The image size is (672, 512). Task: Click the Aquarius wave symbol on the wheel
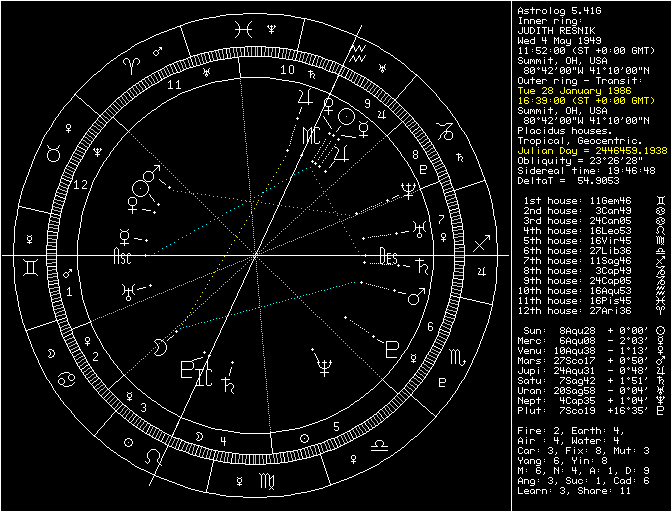tap(357, 50)
